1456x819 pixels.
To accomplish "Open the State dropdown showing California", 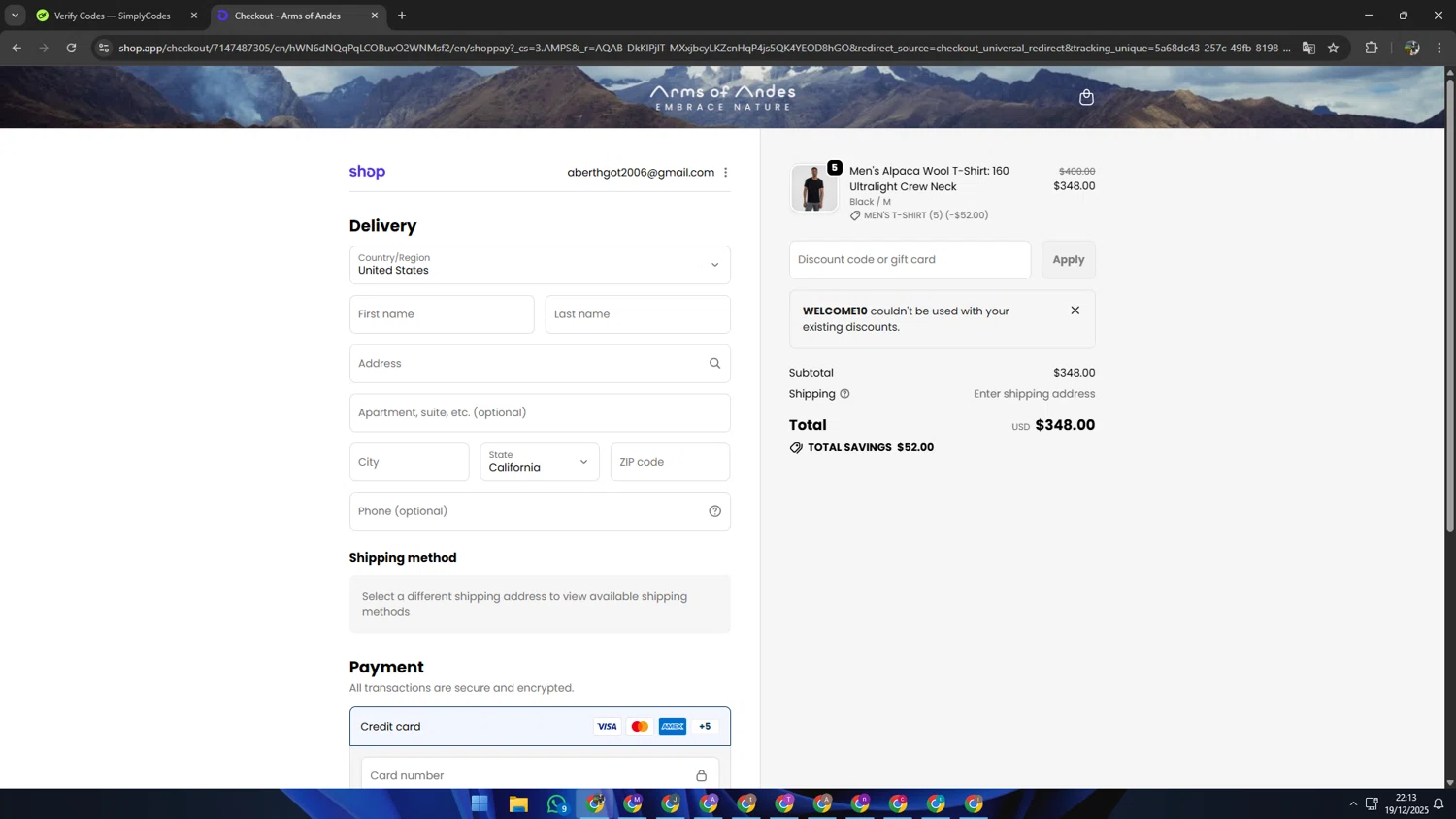I will [540, 462].
